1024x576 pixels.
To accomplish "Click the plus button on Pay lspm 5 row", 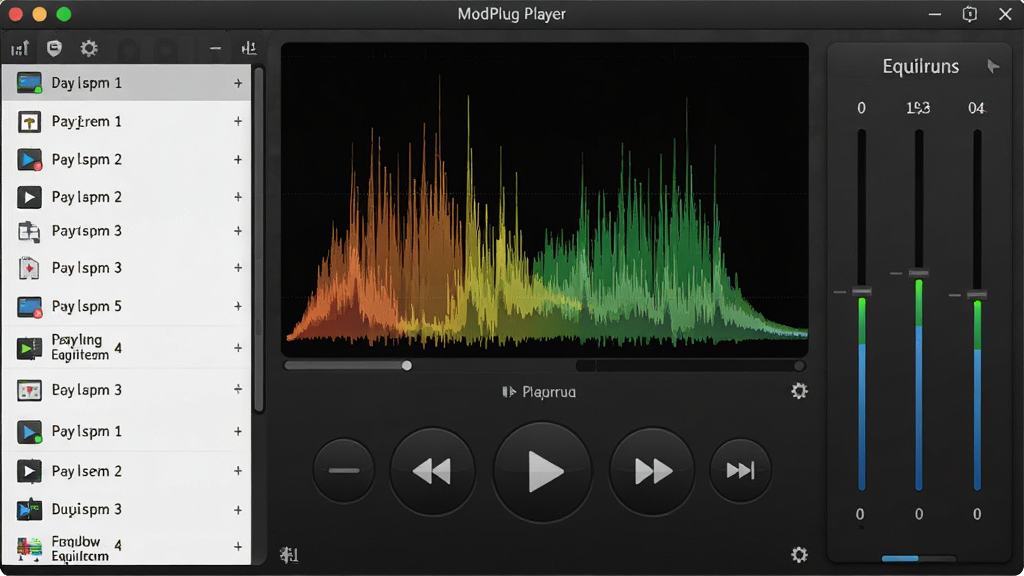I will tap(238, 306).
